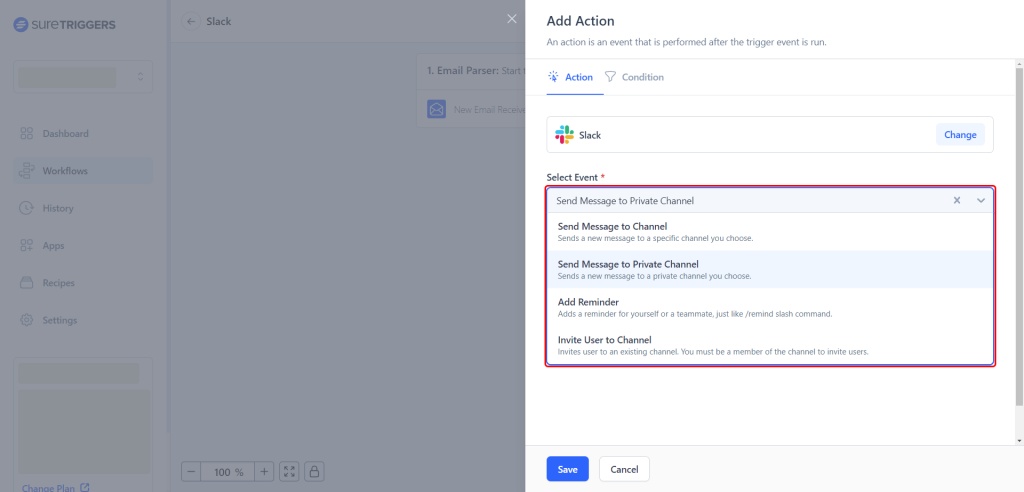
Task: Switch to the Condition tab
Action: tap(634, 77)
